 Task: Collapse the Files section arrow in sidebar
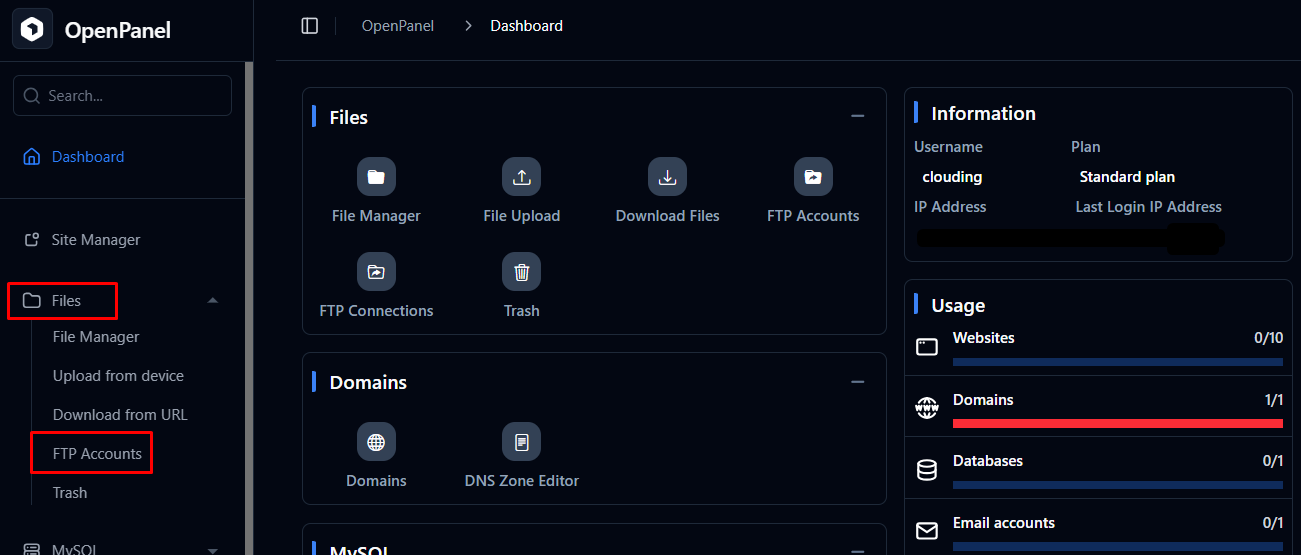pos(212,301)
